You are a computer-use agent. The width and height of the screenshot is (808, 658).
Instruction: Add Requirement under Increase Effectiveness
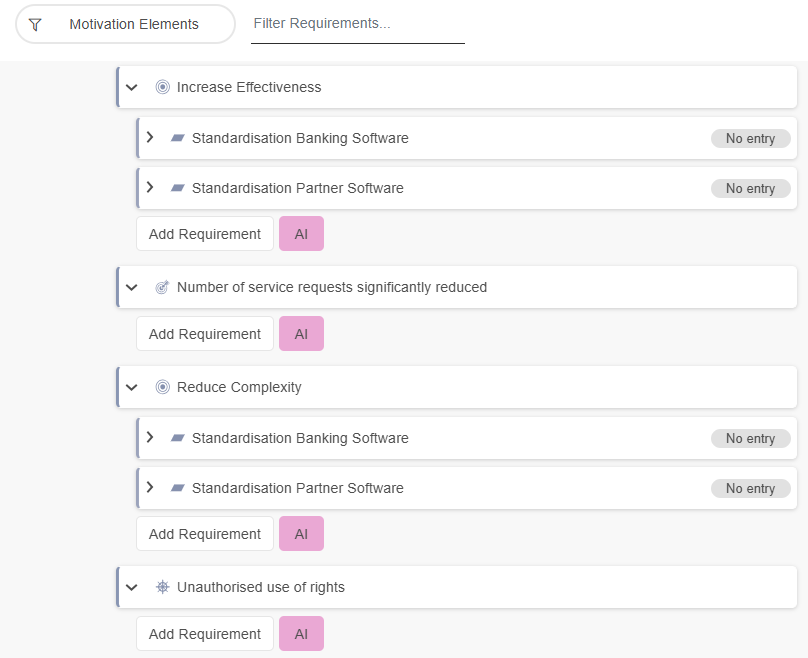(x=205, y=234)
